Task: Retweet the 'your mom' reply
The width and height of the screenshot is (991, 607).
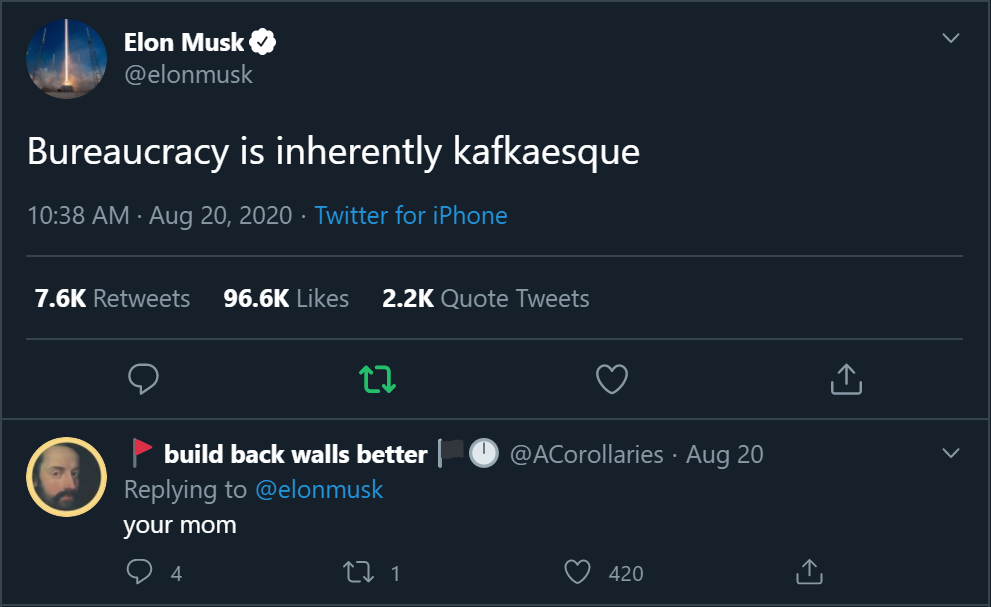Action: click(x=357, y=572)
